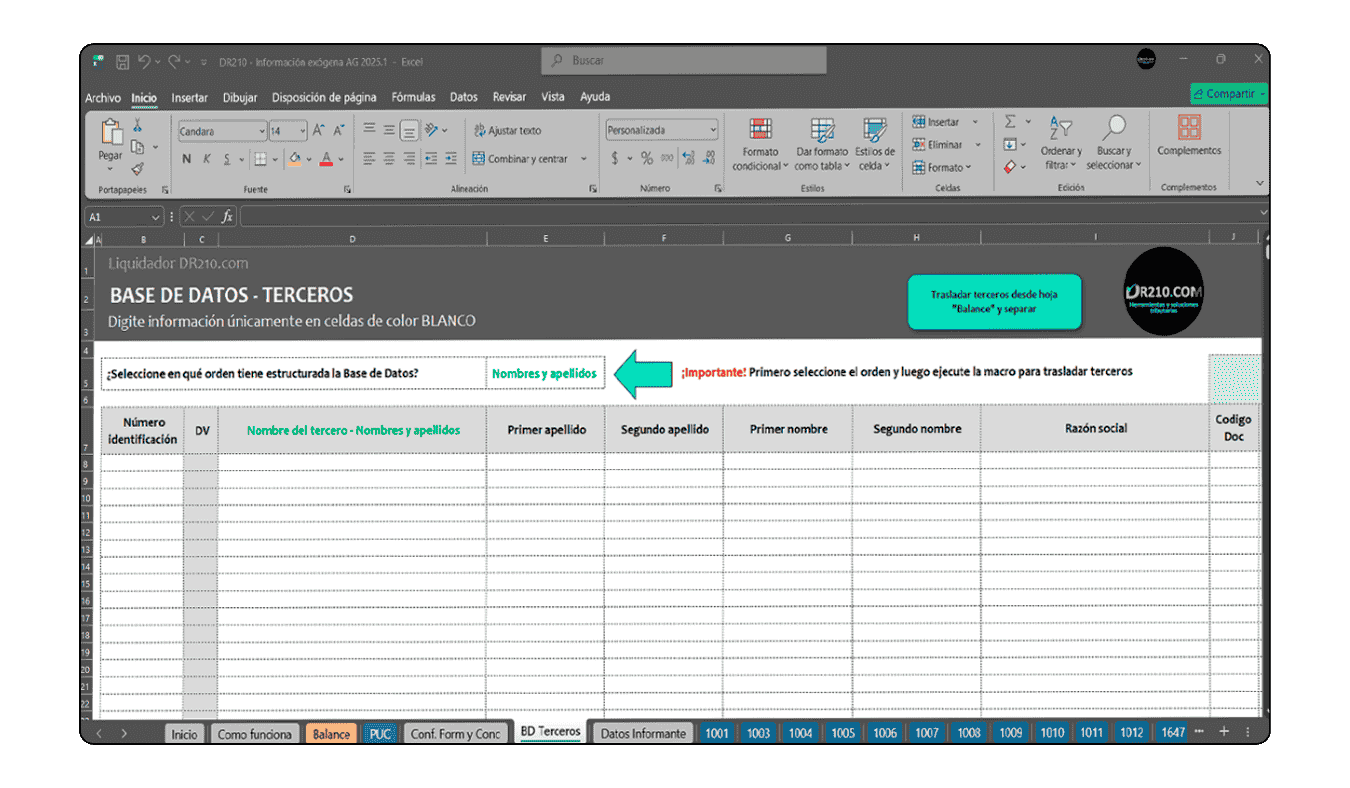Image resolution: width=1350 pixels, height=788 pixels.
Task: Switch to the Fórmulas ribbon tab
Action: tap(413, 97)
